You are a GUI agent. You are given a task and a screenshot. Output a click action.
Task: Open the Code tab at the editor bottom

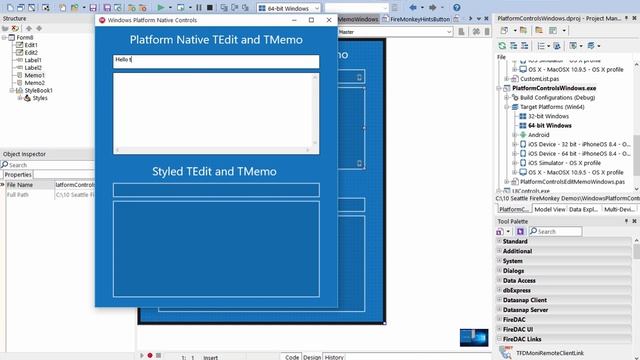(x=291, y=357)
